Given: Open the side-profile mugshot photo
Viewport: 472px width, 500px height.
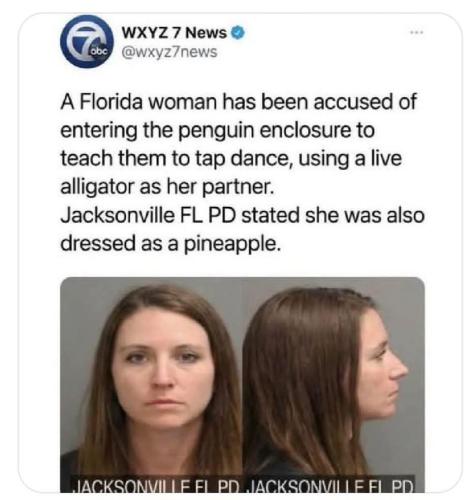Looking at the screenshot, I should click(x=334, y=384).
